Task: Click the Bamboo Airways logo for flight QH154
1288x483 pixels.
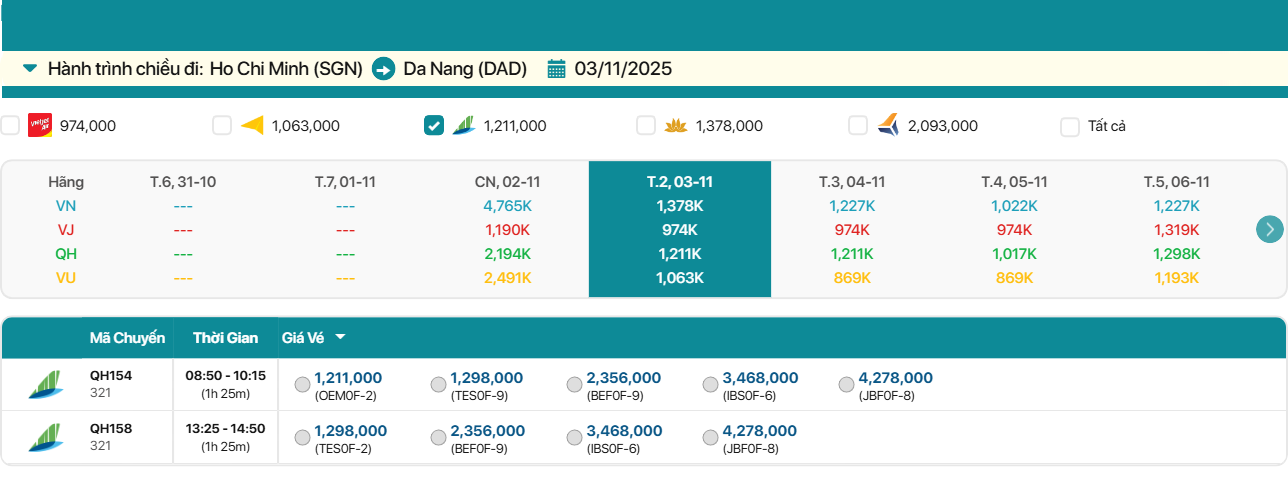Action: pos(43,384)
